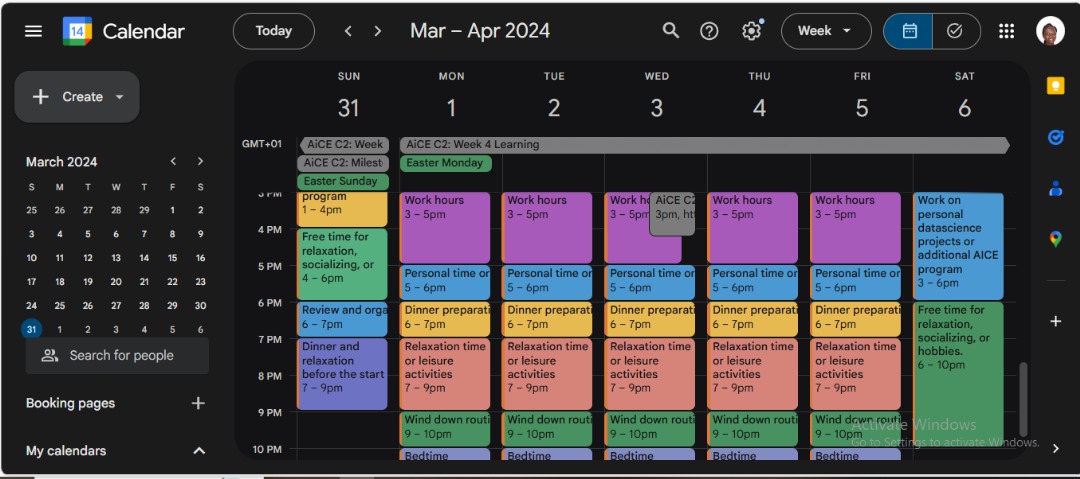Open Google Maps side panel icon
Viewport: 1080px width, 479px height.
pyautogui.click(x=1055, y=239)
